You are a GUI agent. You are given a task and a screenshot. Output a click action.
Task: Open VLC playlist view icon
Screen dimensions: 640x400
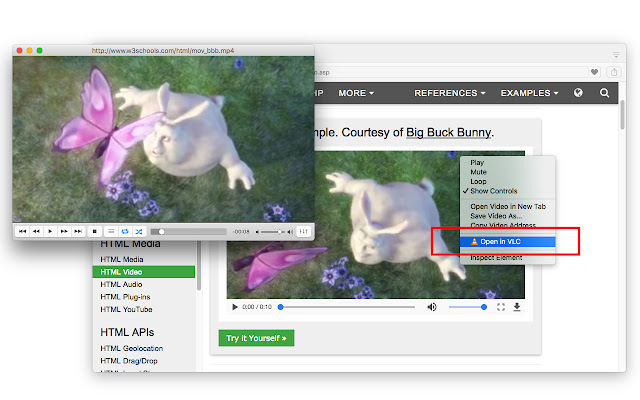click(x=111, y=231)
